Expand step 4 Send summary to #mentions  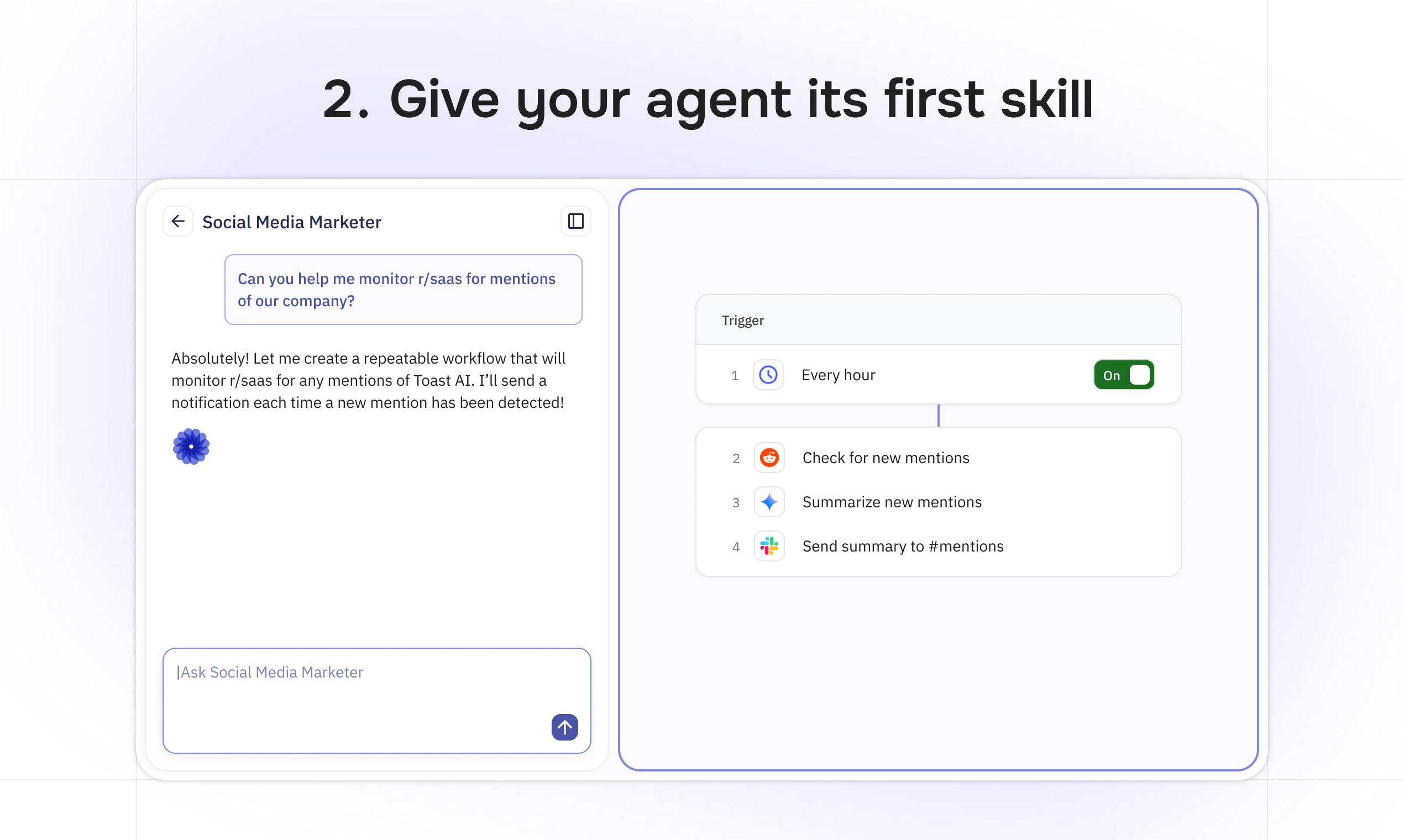[903, 545]
